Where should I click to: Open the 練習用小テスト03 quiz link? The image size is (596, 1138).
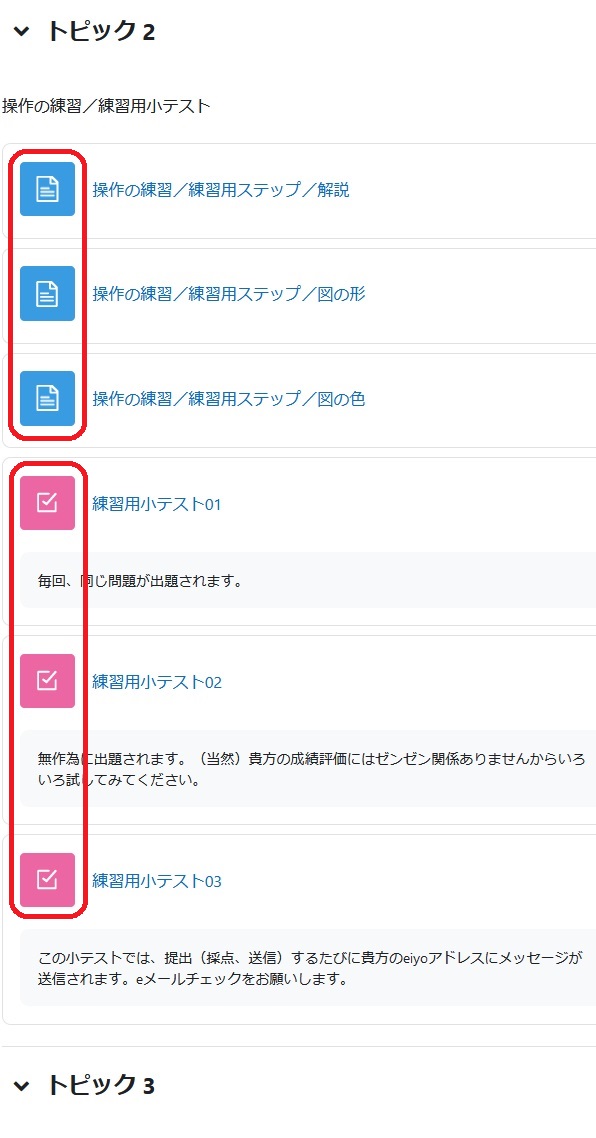(x=157, y=880)
